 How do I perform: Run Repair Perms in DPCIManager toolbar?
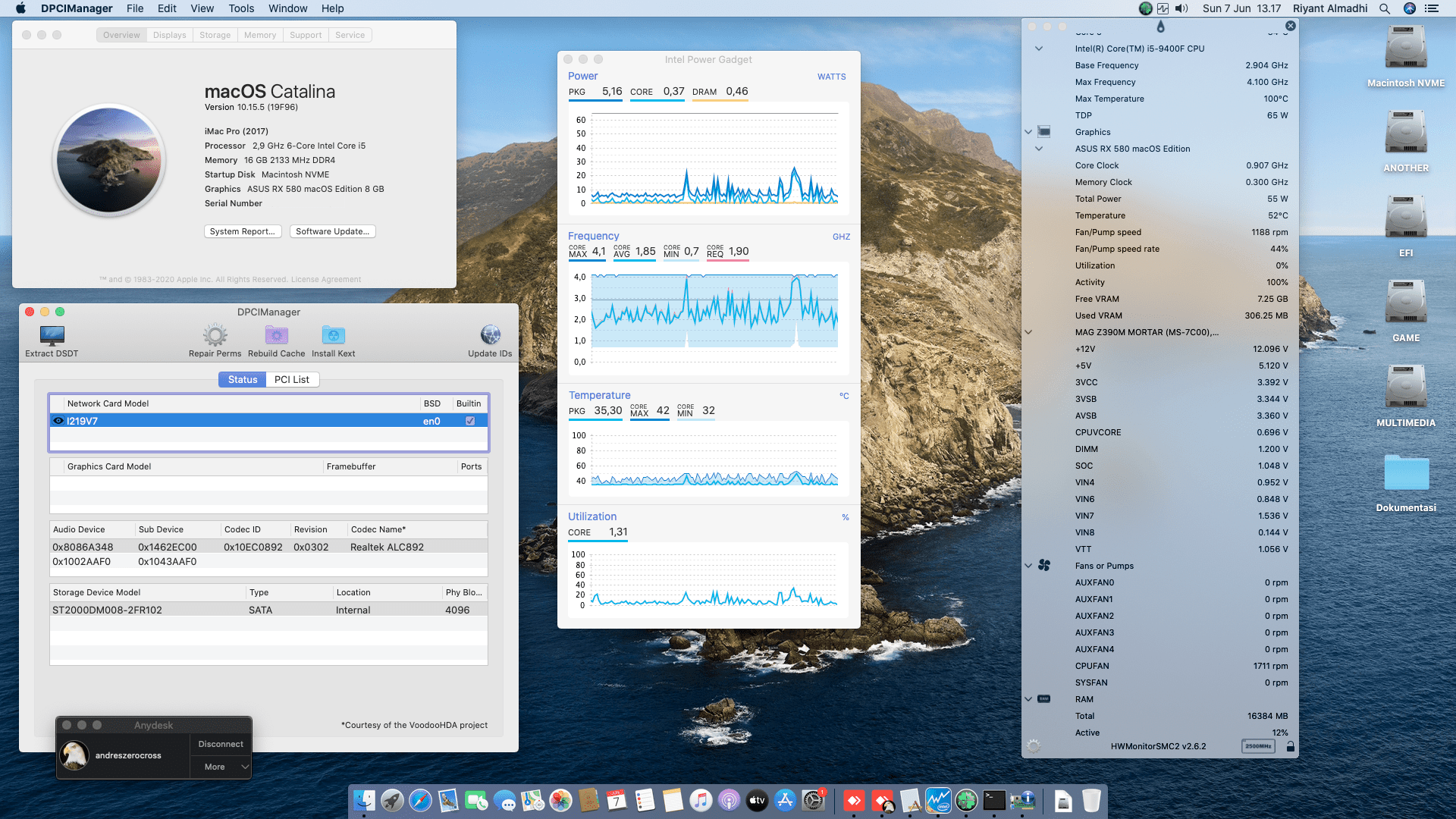tap(215, 337)
